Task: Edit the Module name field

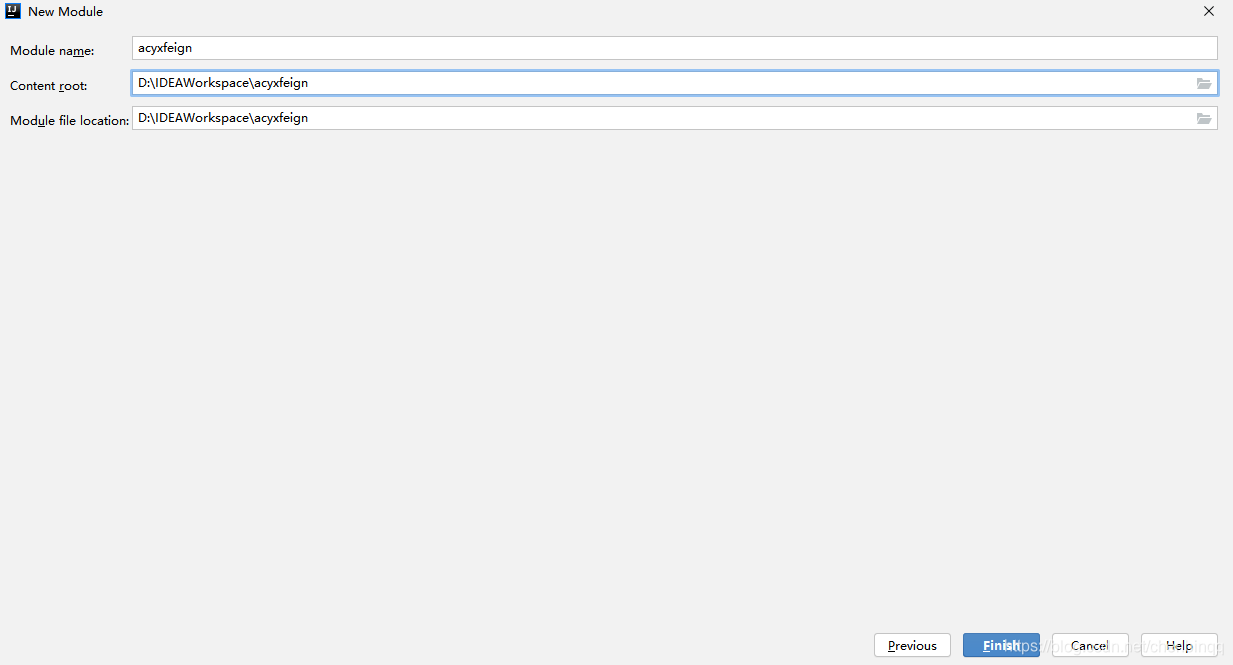Action: click(x=675, y=48)
